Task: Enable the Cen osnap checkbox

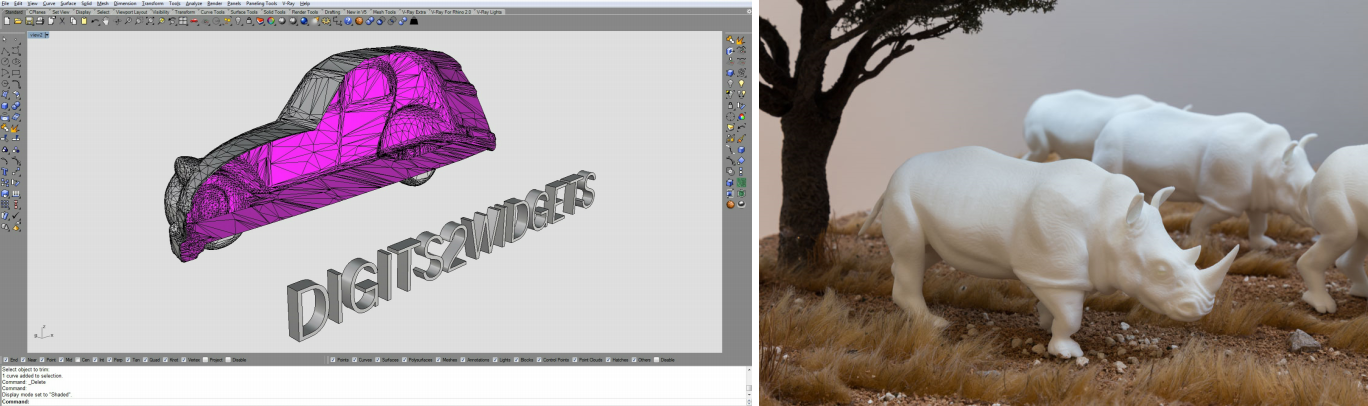Action: (x=78, y=360)
